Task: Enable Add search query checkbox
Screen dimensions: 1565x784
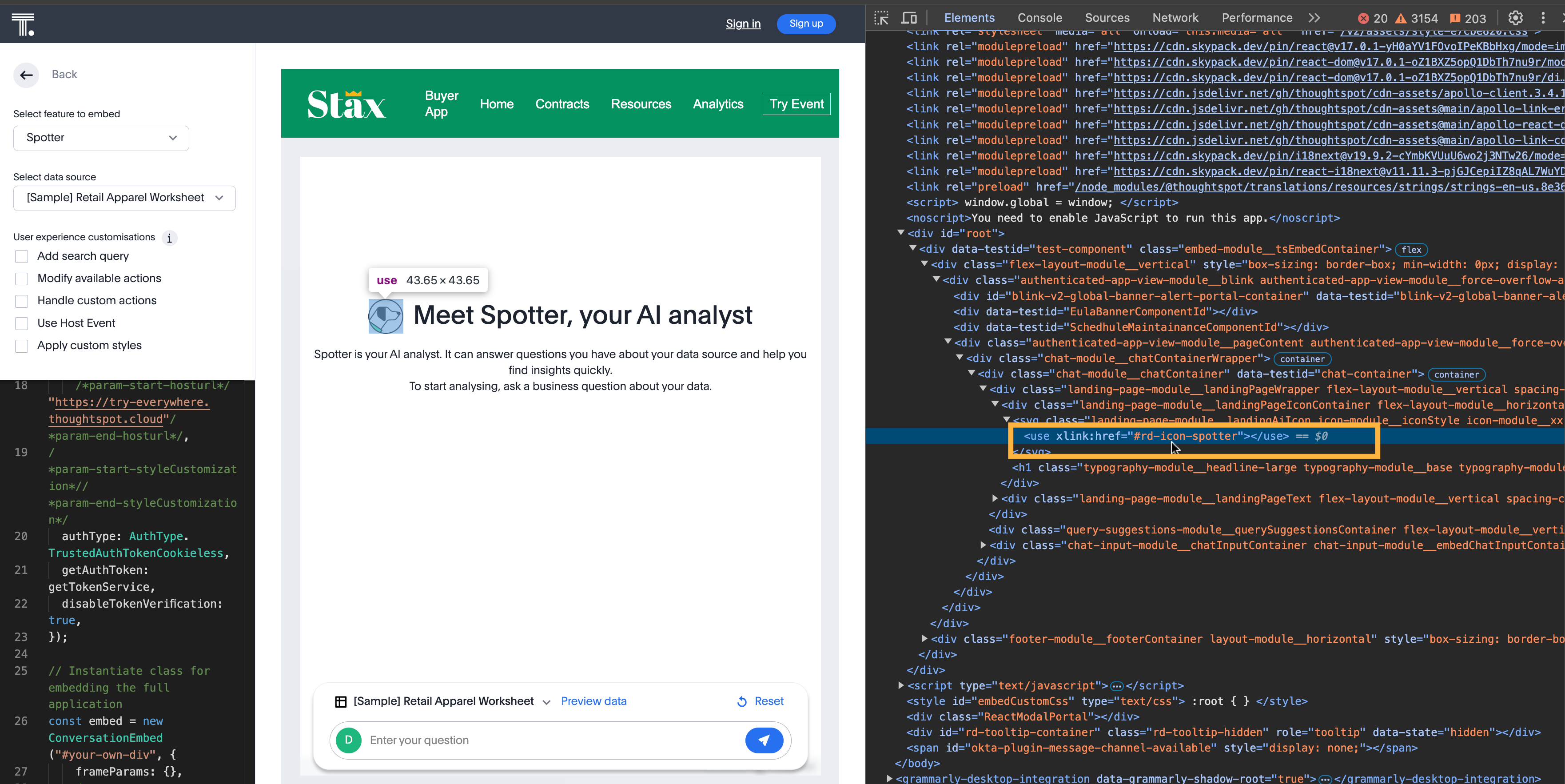Action: coord(21,256)
